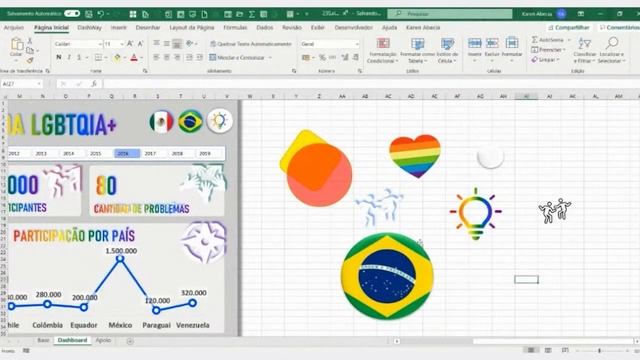Select the large rainbow lightbulb image
Screen dimensions: 640x360
pyautogui.click(x=476, y=214)
